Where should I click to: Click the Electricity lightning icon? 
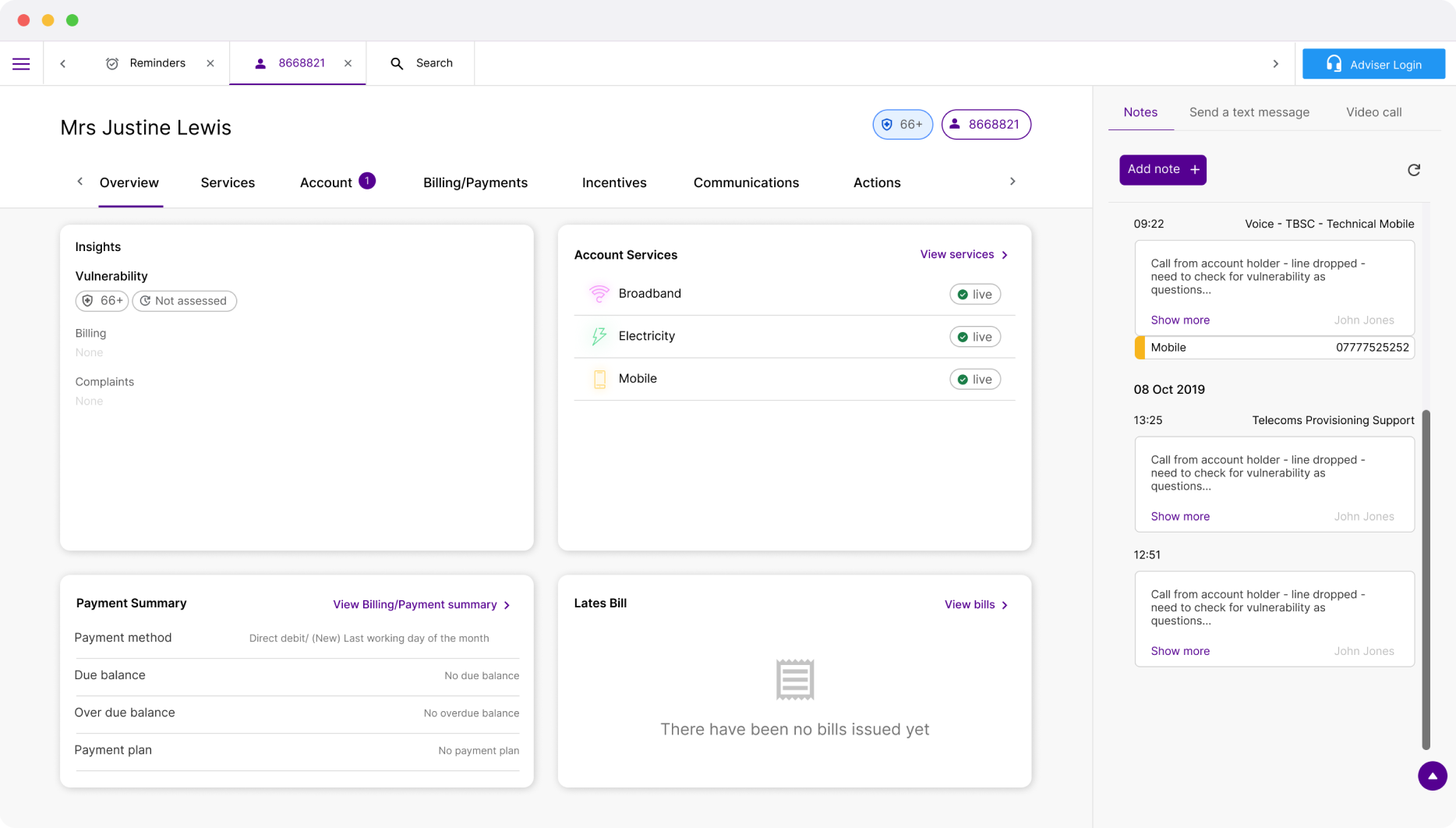(x=599, y=336)
